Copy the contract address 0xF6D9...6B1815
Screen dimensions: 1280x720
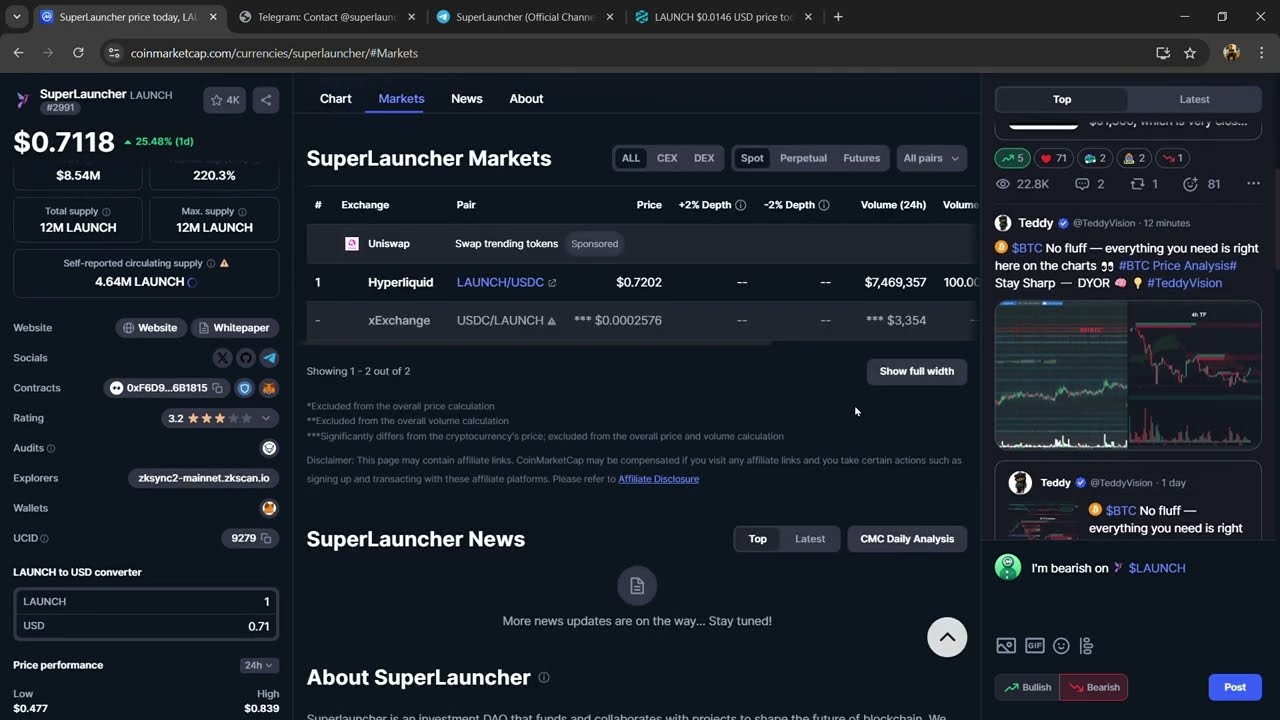coord(217,388)
